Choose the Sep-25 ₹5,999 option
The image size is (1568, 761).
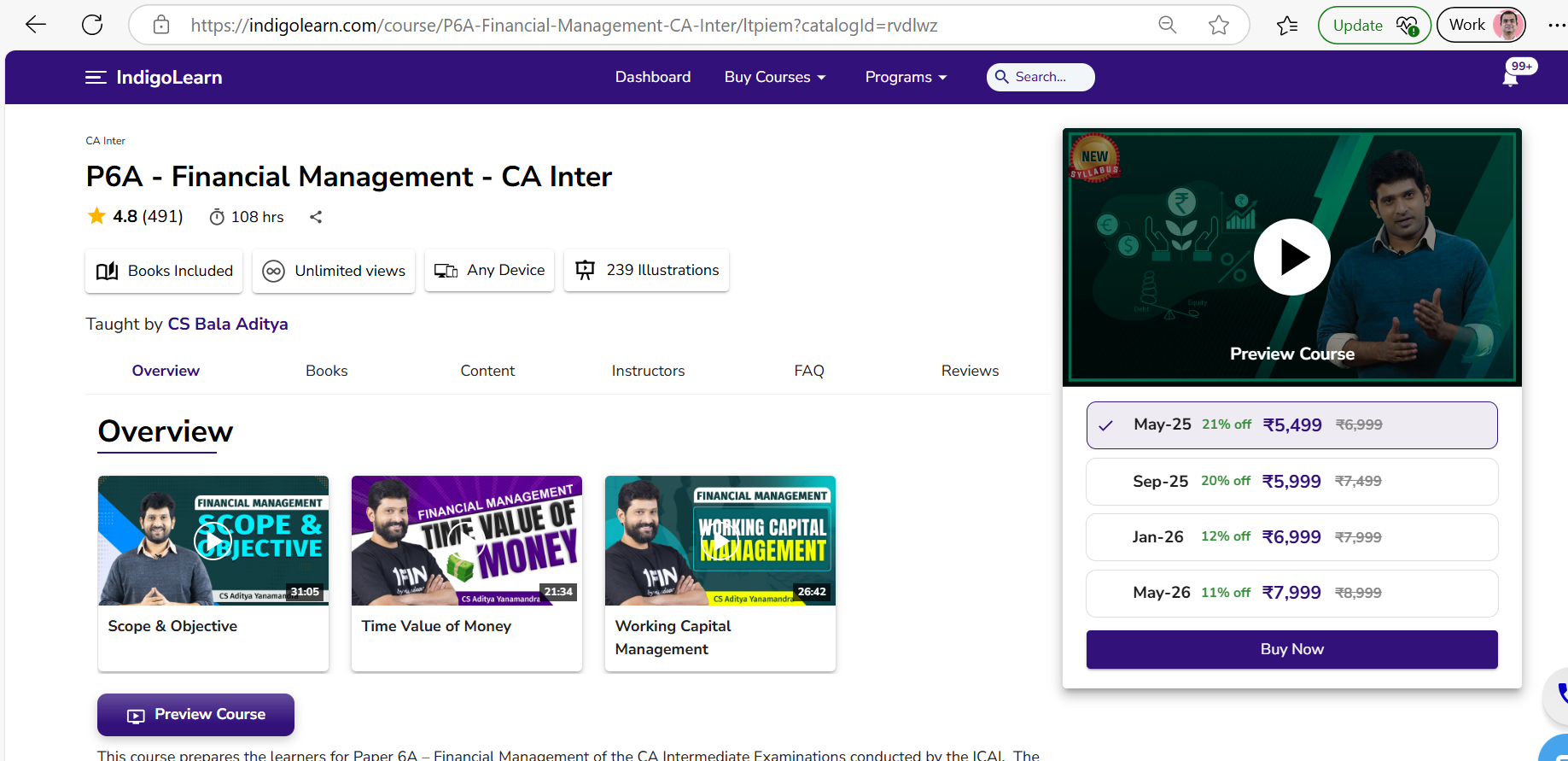point(1291,482)
